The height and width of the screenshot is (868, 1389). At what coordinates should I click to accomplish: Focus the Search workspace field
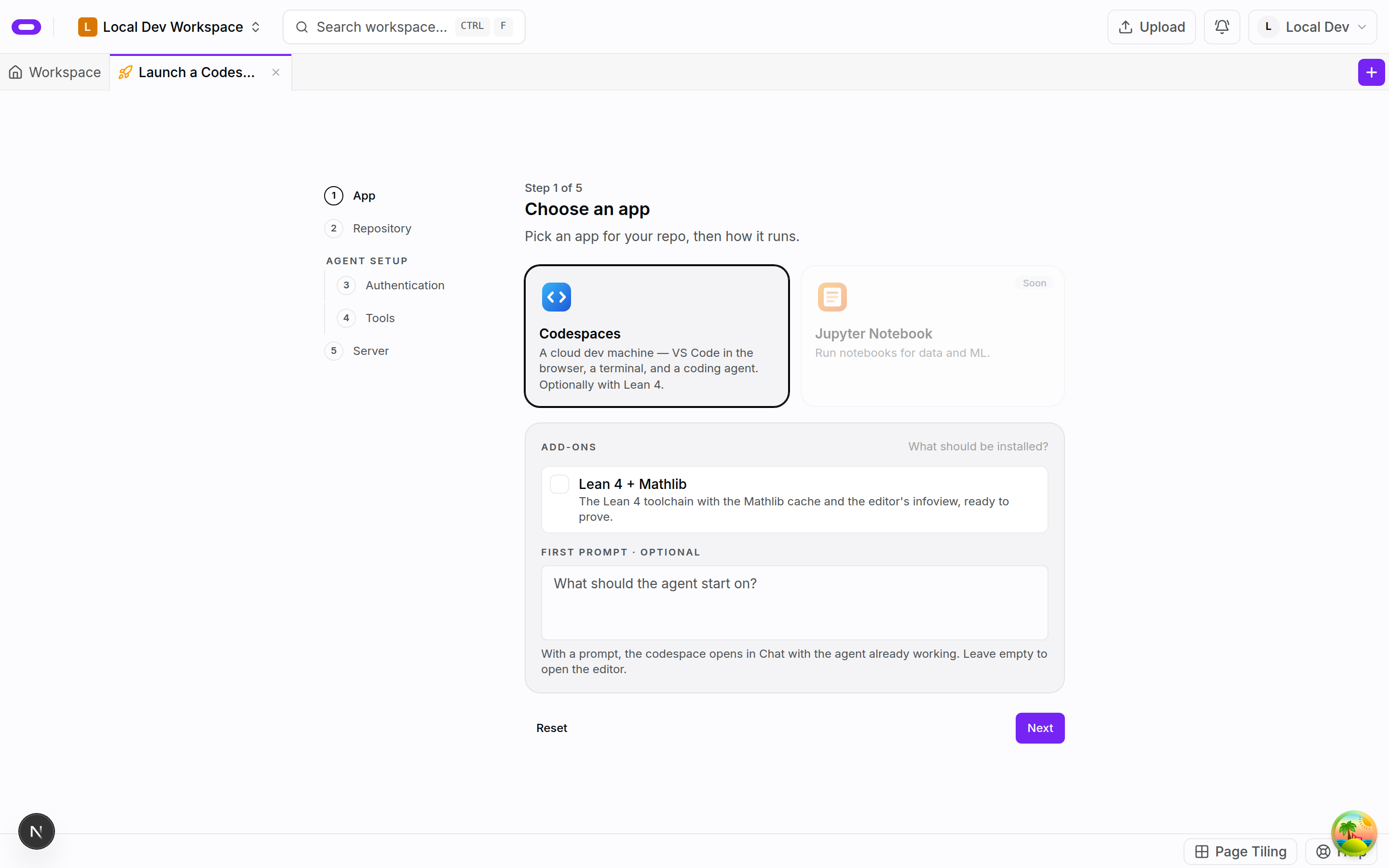pos(404,27)
